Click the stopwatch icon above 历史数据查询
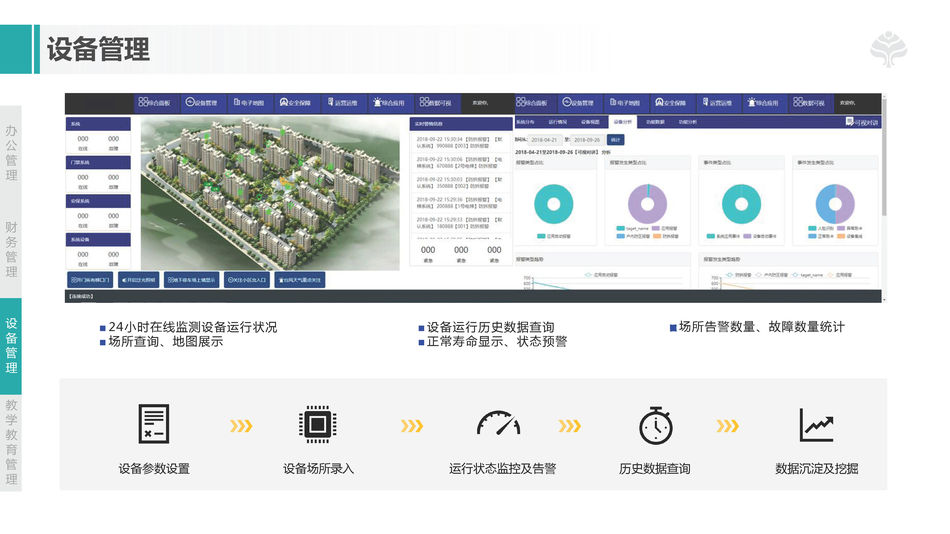Screen dimensions: 950x534 point(655,424)
